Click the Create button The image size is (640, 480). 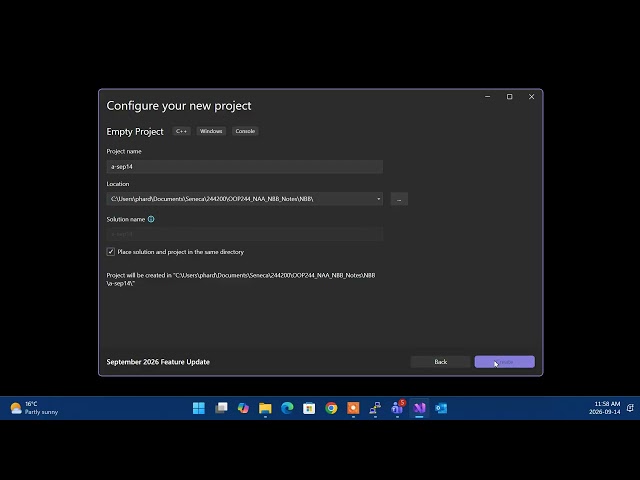pos(504,362)
